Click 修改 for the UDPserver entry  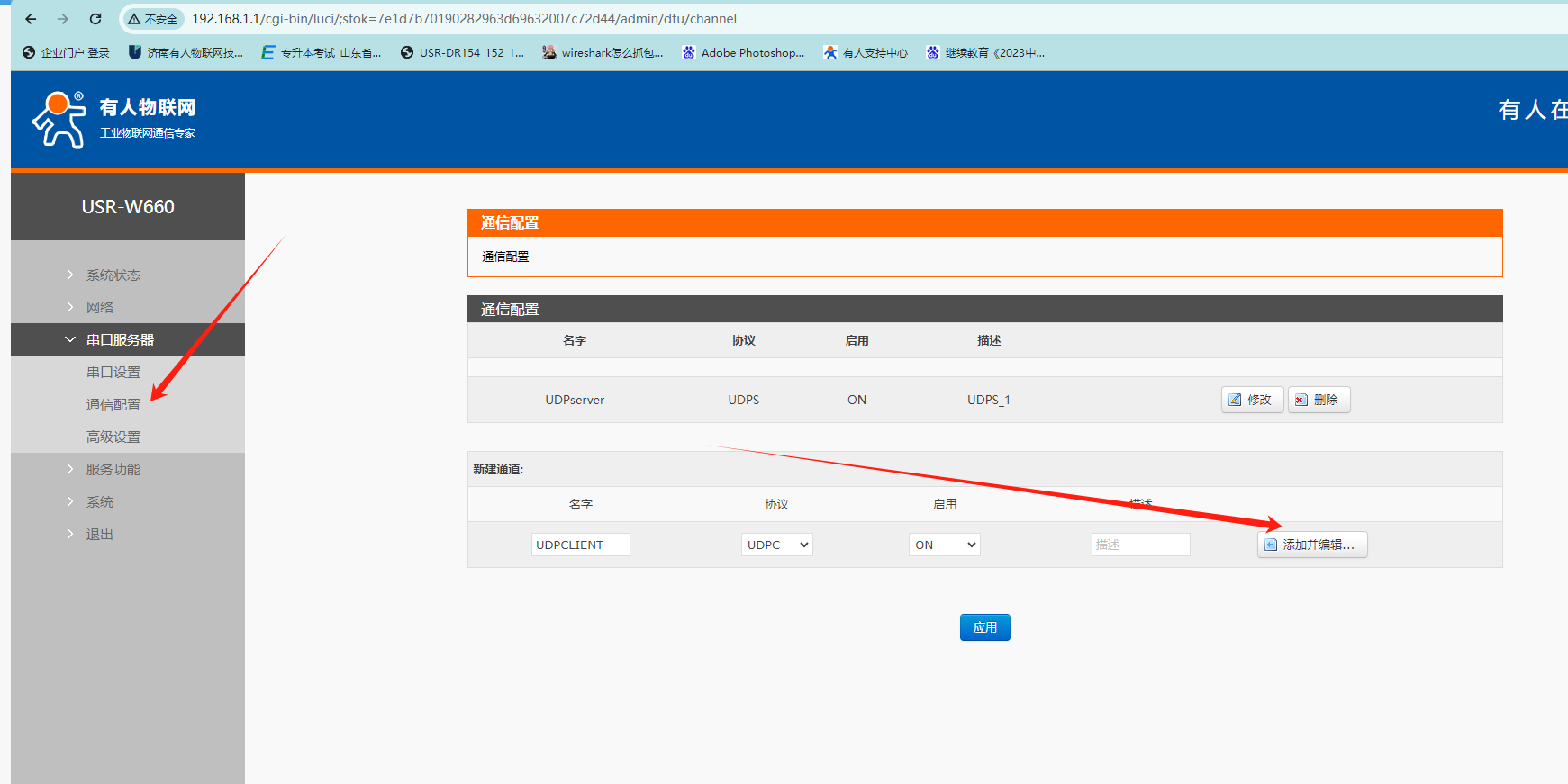[1252, 400]
